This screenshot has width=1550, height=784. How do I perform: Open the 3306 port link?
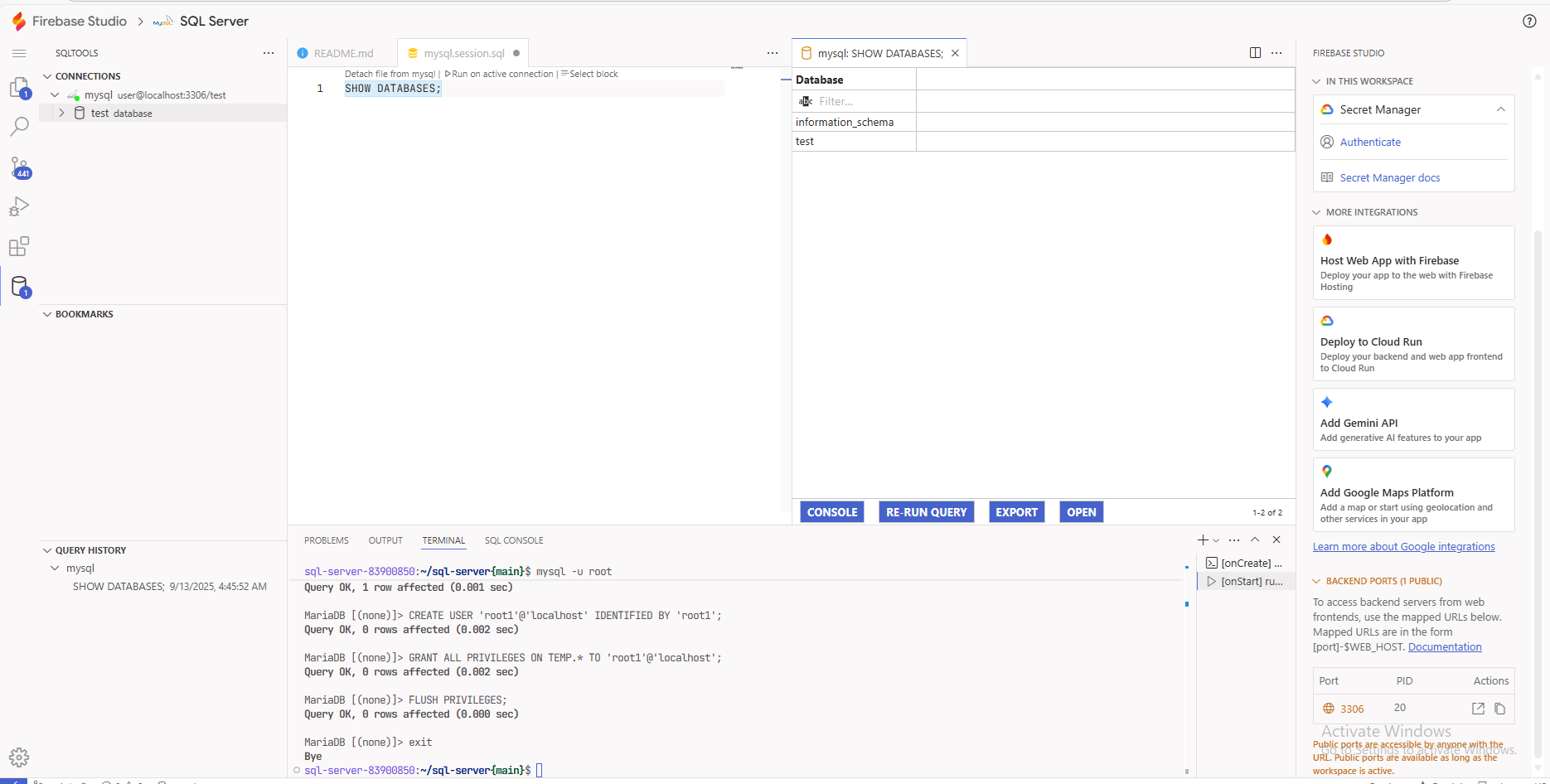click(x=1352, y=709)
